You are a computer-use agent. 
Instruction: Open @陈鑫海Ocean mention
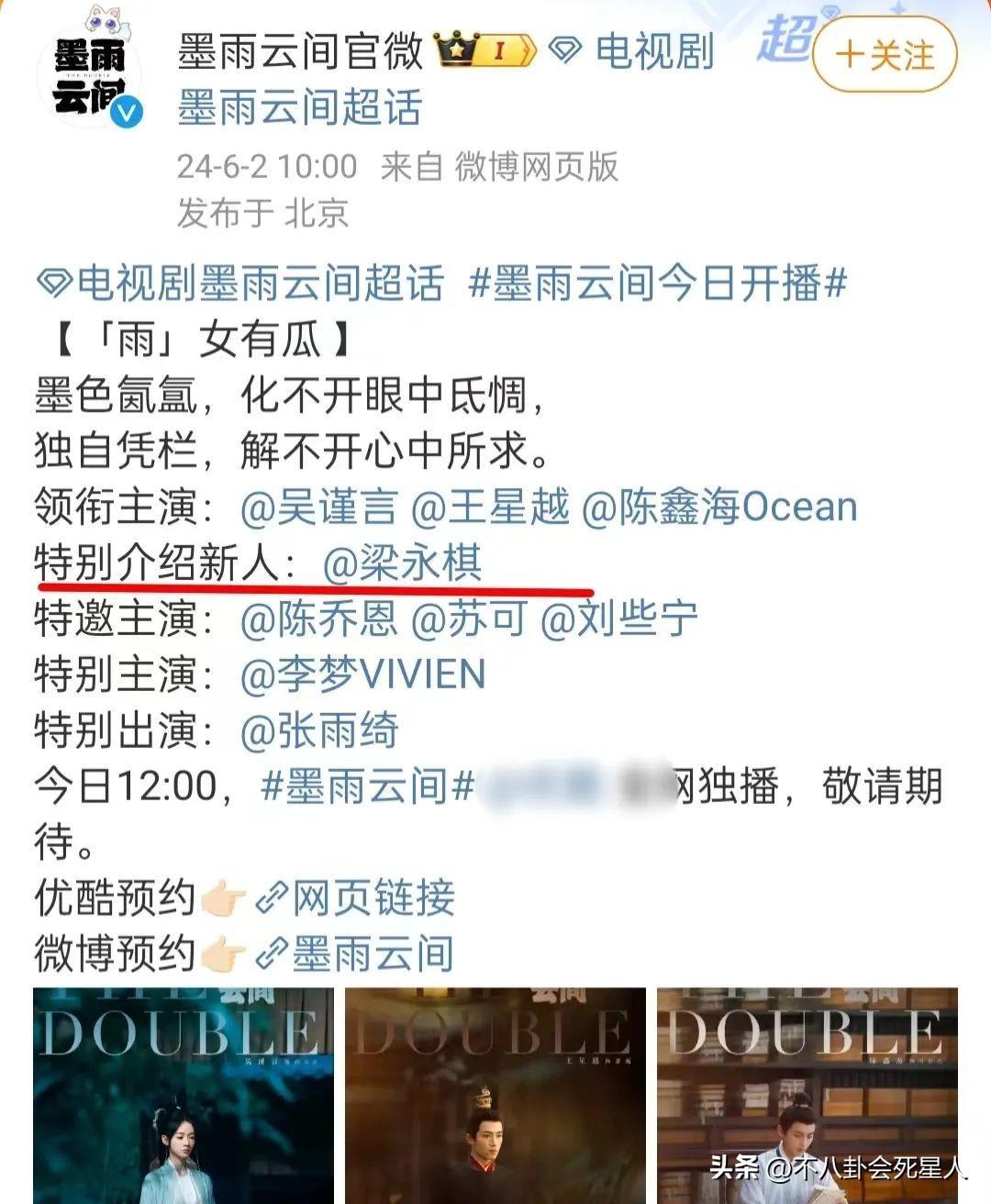click(719, 507)
